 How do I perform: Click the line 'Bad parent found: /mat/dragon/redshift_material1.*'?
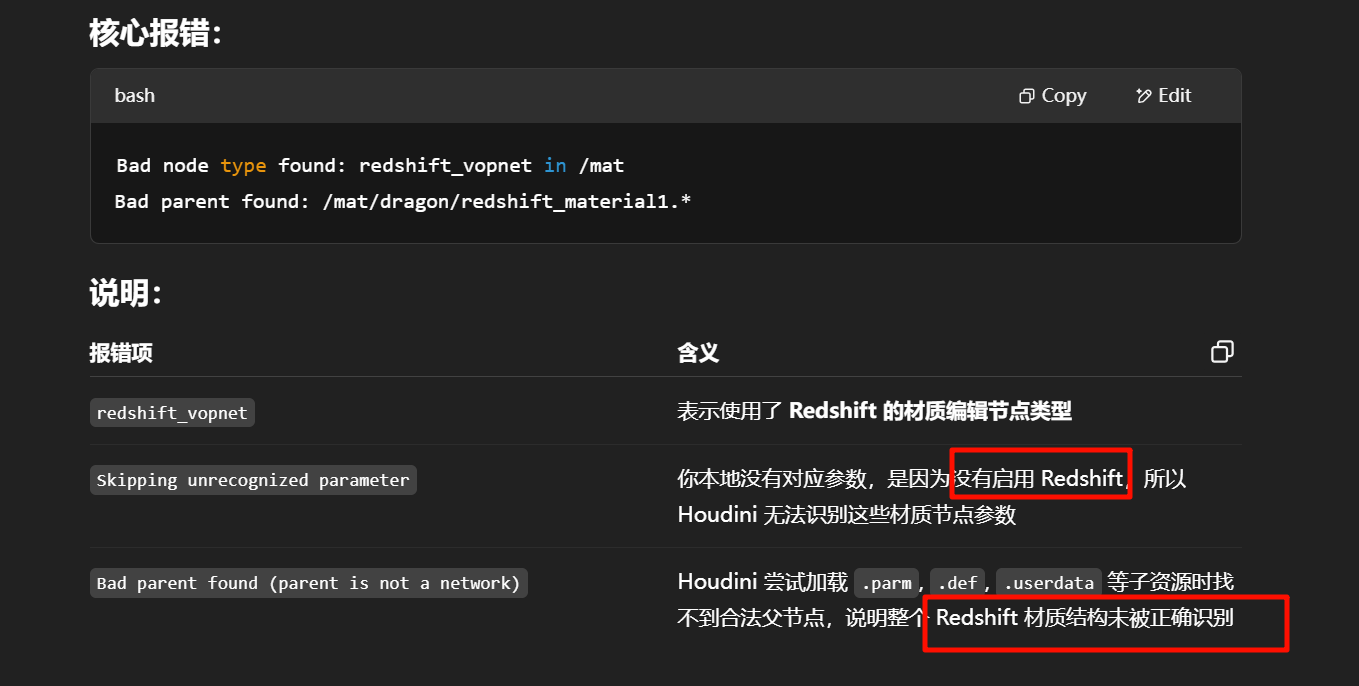coord(403,201)
